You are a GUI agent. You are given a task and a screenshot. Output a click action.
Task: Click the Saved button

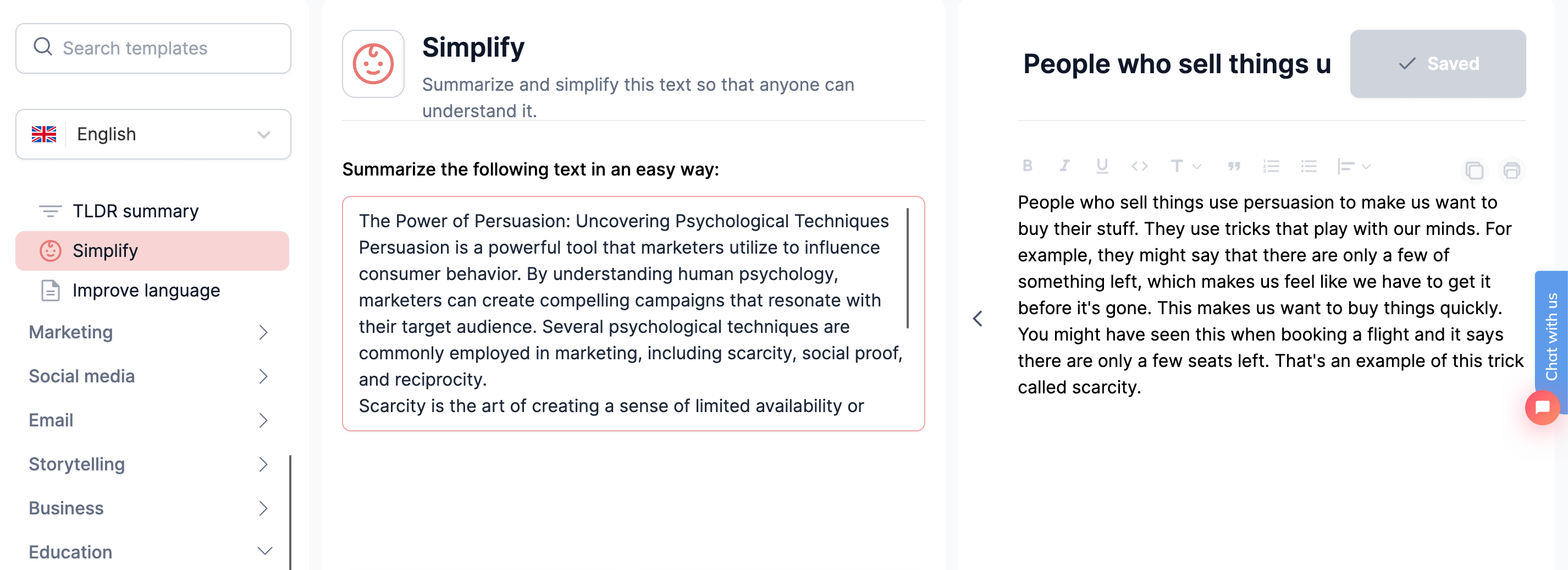point(1437,64)
